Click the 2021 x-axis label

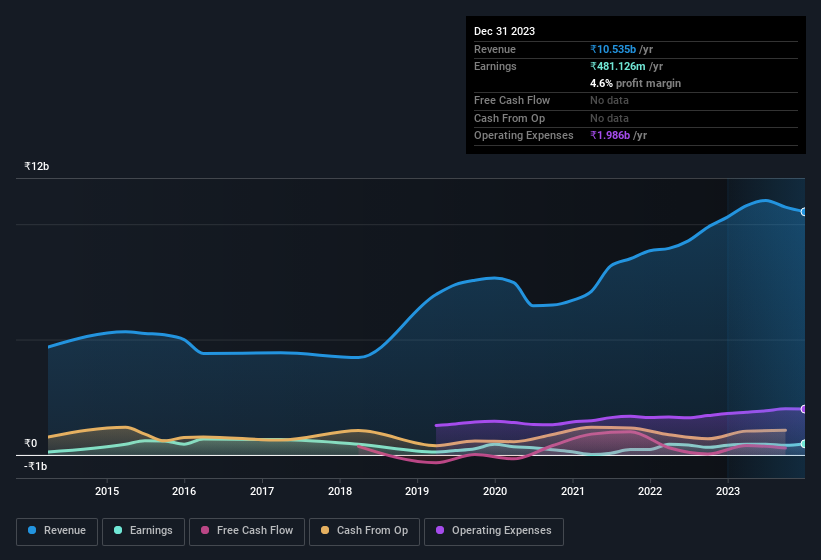573,491
